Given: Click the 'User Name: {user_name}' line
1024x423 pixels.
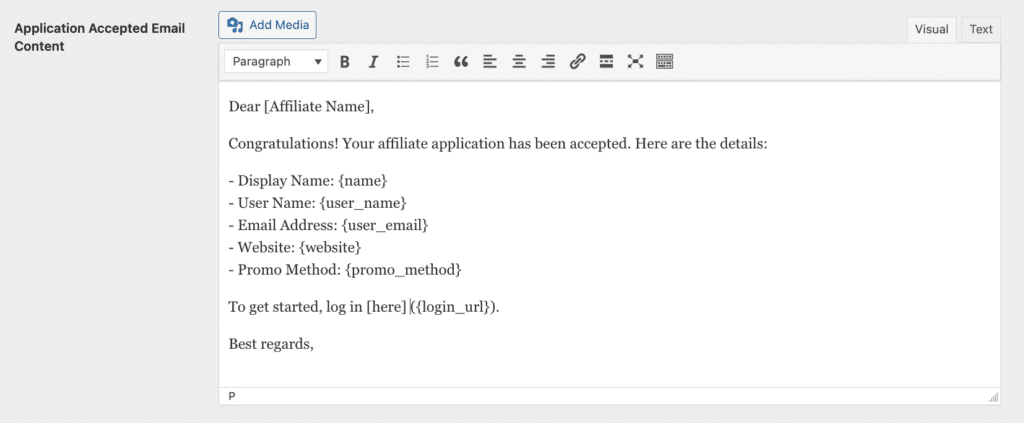Looking at the screenshot, I should click(x=317, y=203).
